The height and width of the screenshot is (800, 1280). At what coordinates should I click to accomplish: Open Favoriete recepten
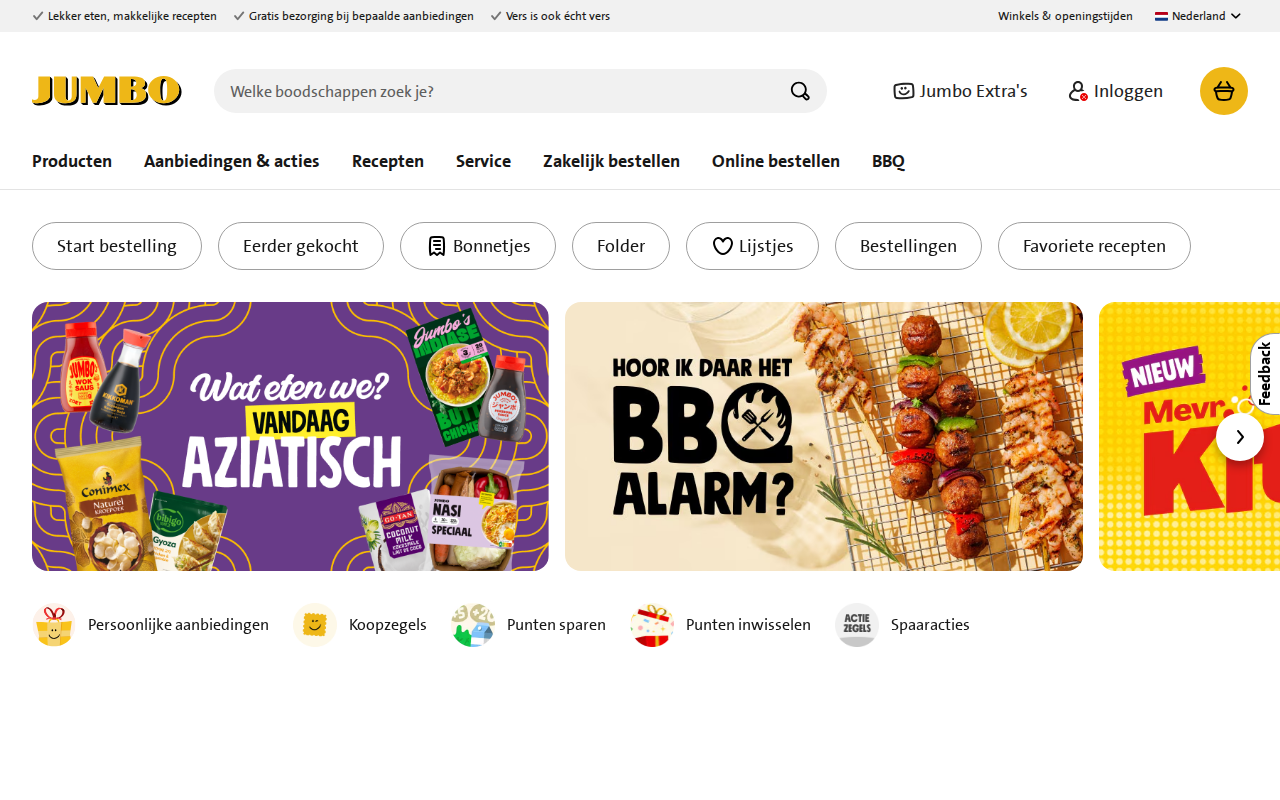tap(1094, 246)
